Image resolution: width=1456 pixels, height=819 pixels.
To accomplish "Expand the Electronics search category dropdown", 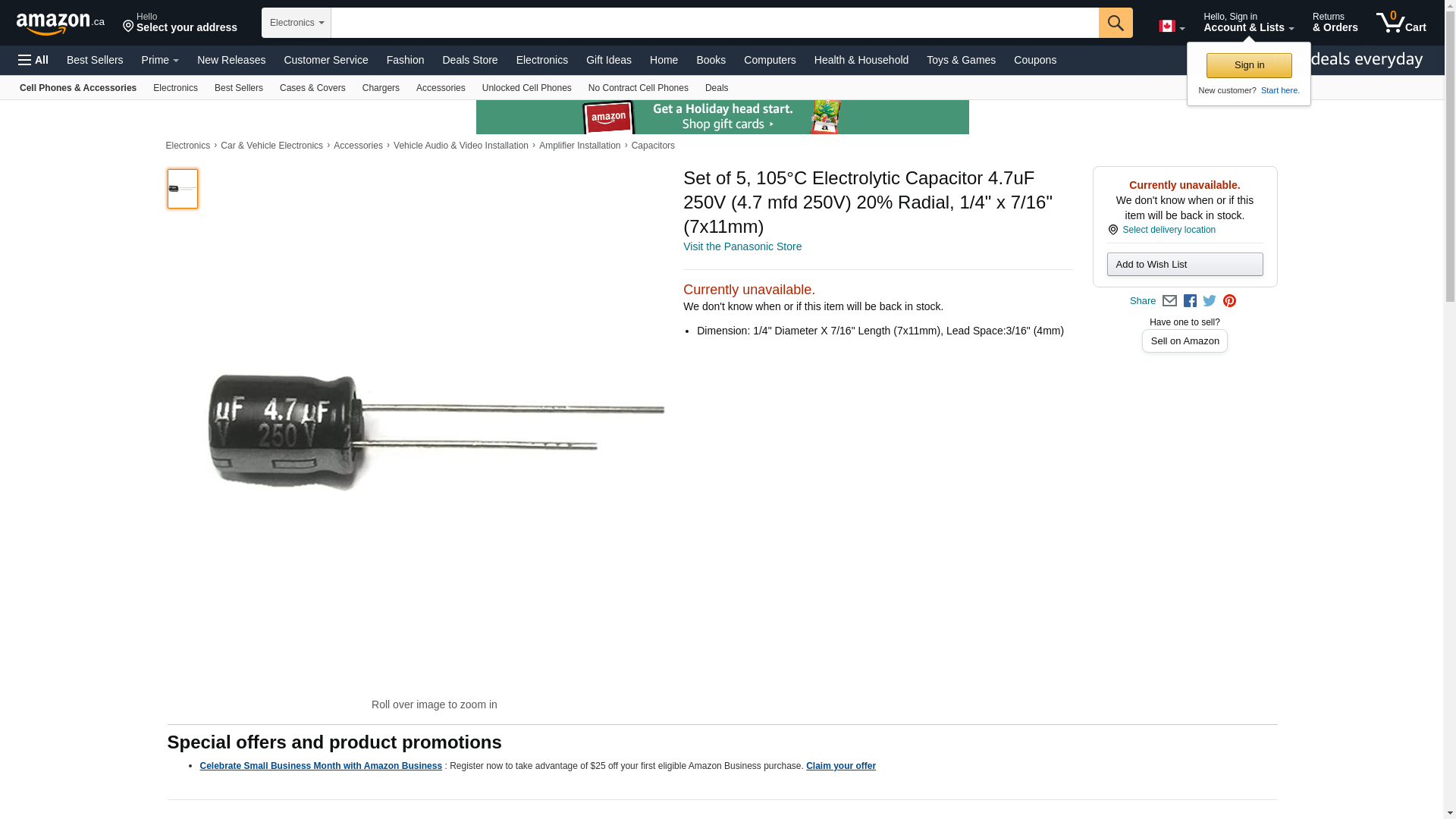I will tap(297, 23).
